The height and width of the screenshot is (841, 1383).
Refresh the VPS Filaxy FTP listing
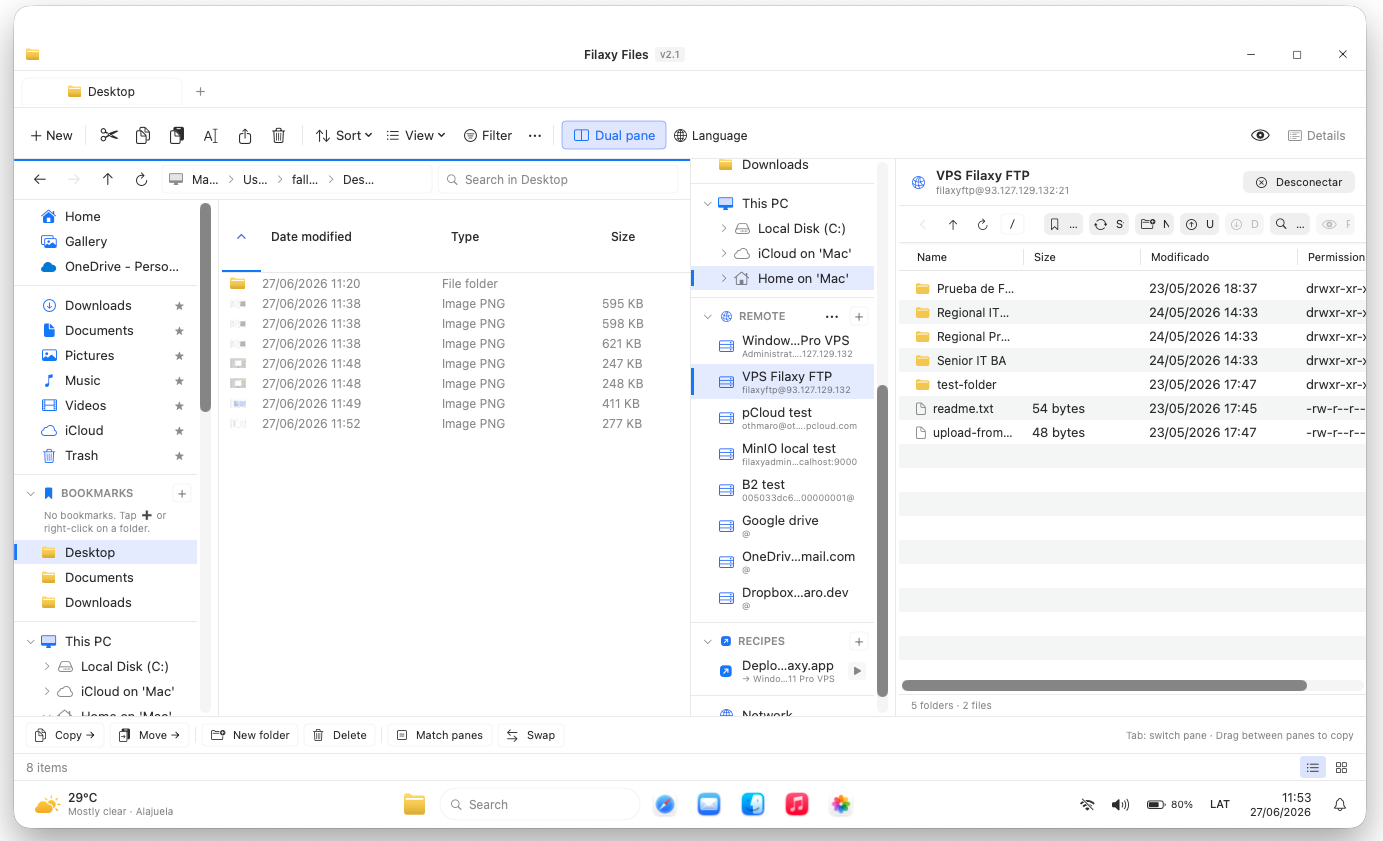tap(982, 225)
